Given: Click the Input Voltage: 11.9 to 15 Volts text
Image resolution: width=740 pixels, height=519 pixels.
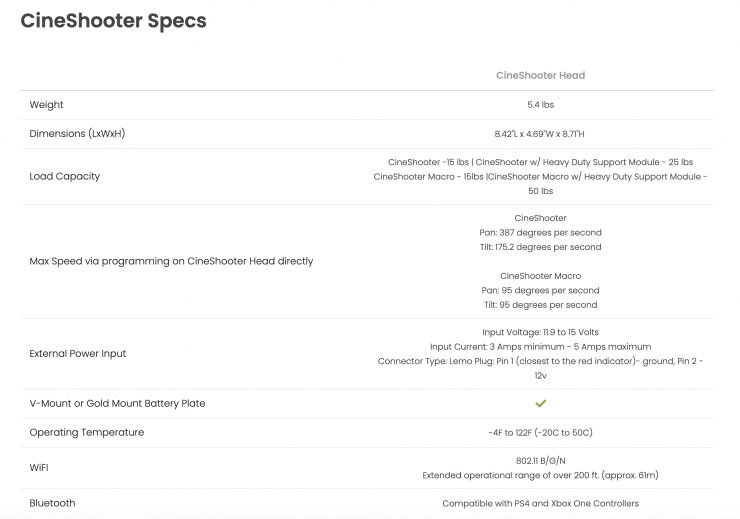Looking at the screenshot, I should point(540,332).
